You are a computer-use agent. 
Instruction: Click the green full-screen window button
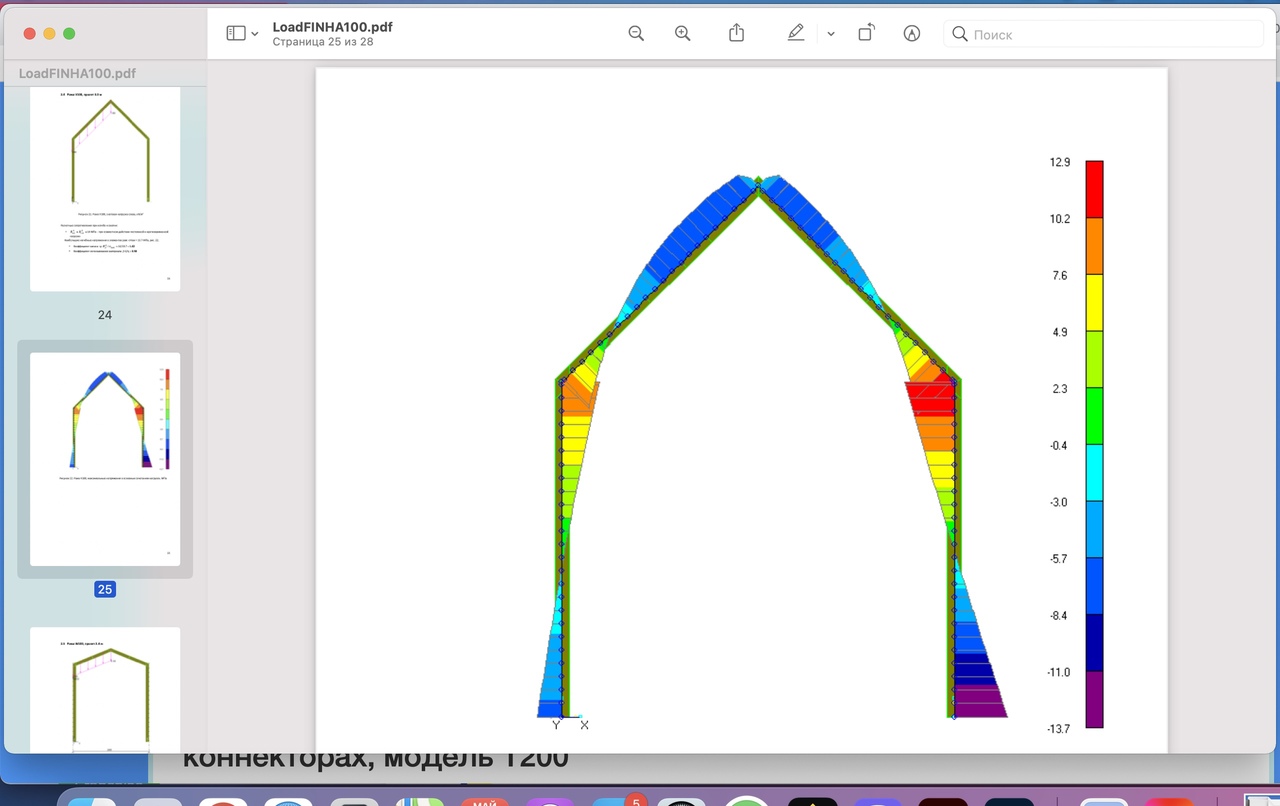pyautogui.click(x=69, y=34)
